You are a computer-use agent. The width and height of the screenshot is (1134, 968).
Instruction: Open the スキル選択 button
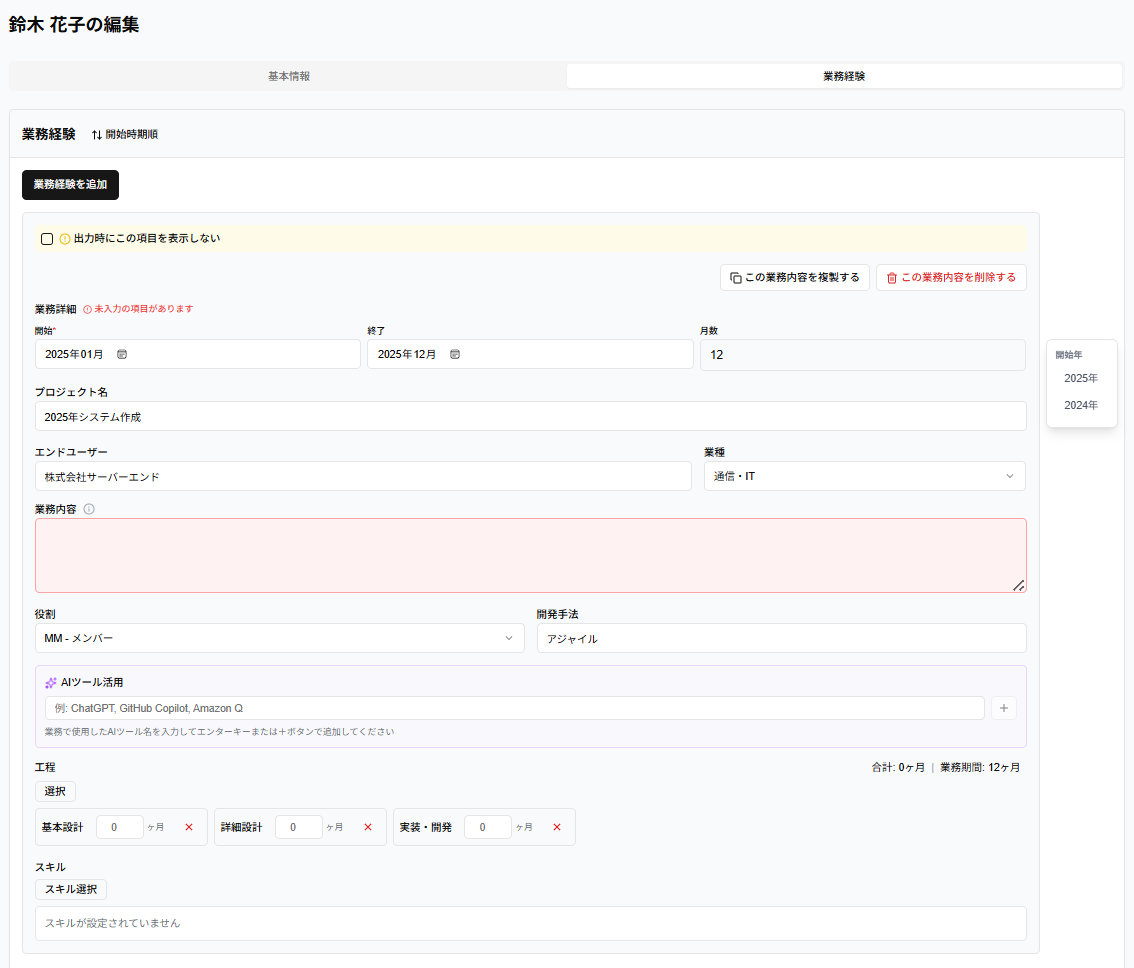pos(71,889)
